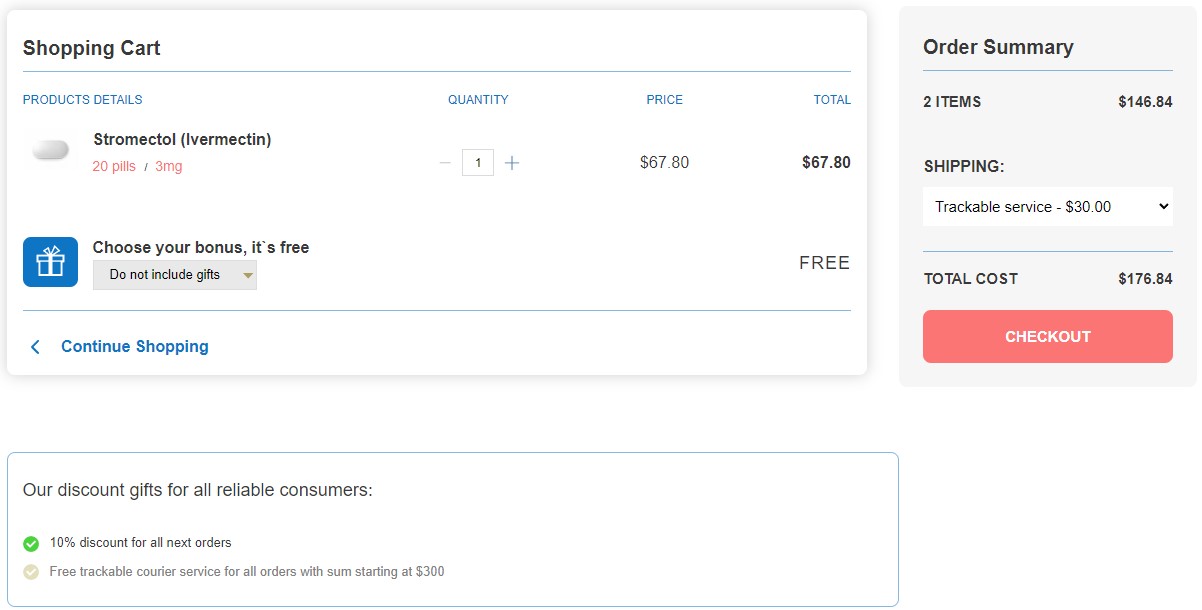Open the Stromectol (Ivermectin) product title
Image resolution: width=1202 pixels, height=610 pixels.
(x=182, y=140)
